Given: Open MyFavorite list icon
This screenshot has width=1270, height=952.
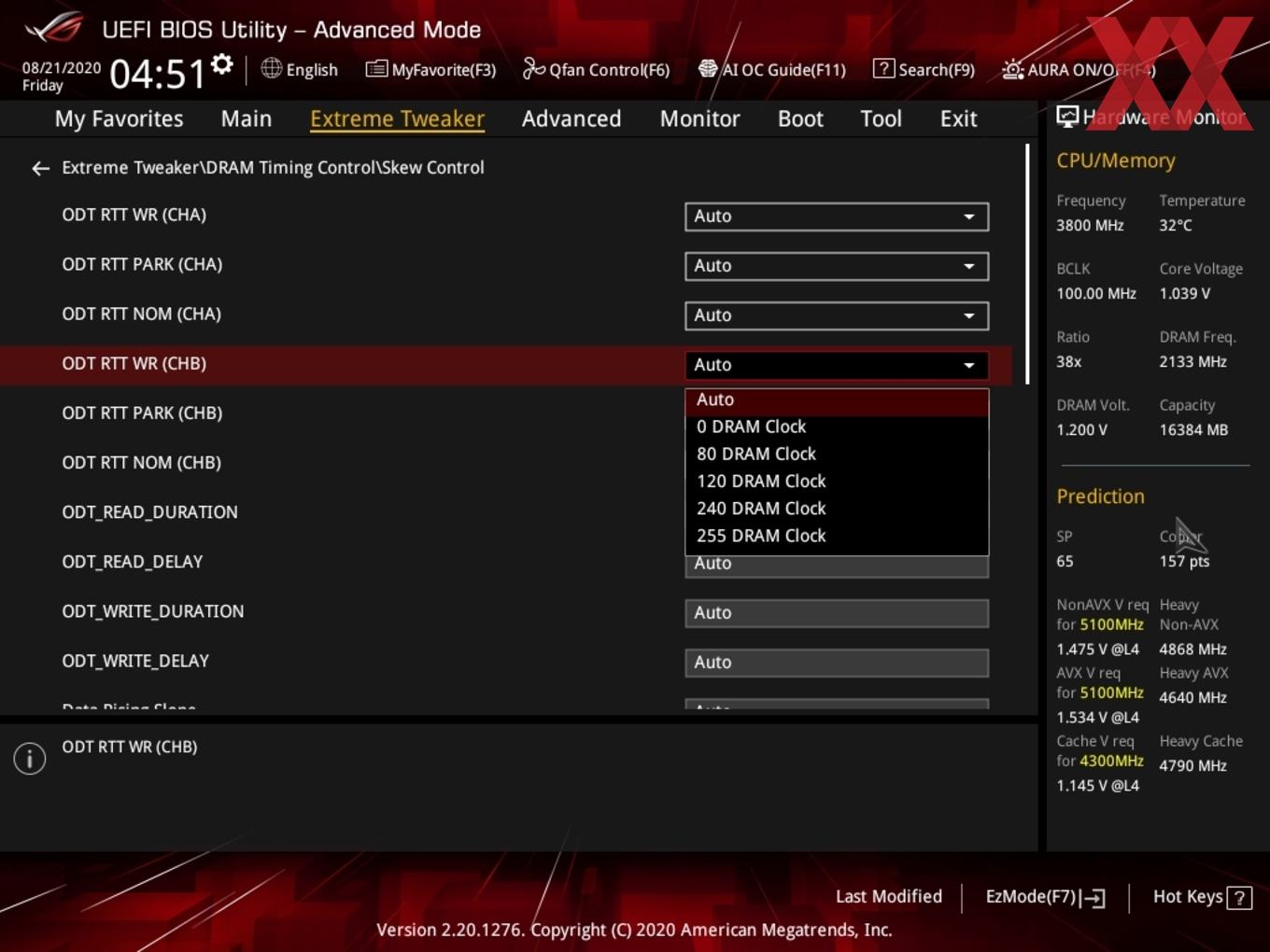Looking at the screenshot, I should coord(376,69).
